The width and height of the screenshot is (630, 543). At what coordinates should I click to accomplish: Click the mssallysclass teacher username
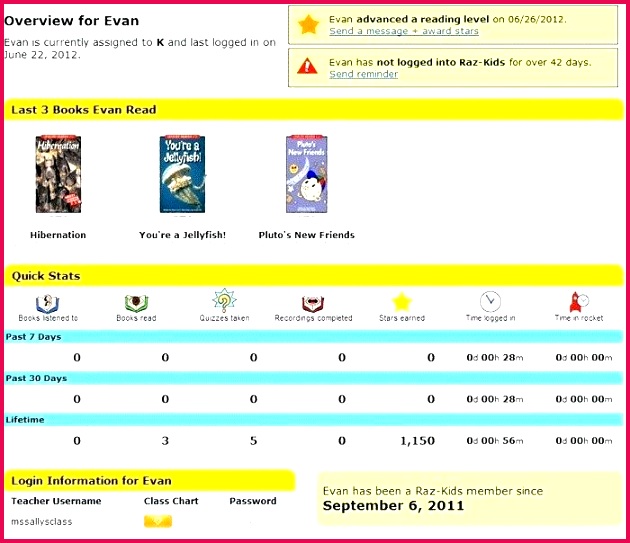point(42,521)
